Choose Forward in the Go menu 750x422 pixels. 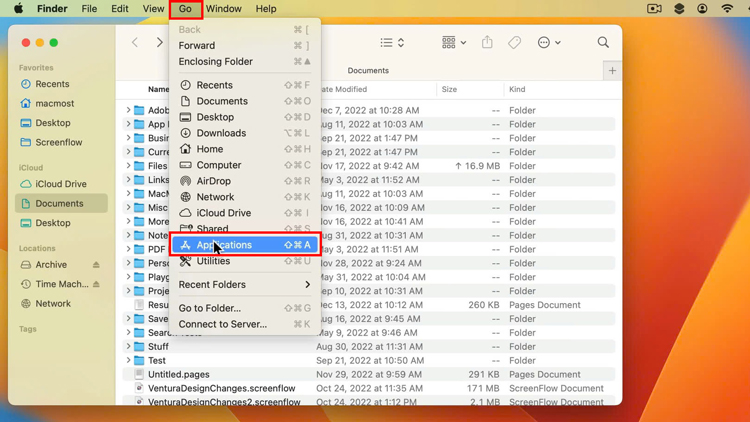coord(244,45)
